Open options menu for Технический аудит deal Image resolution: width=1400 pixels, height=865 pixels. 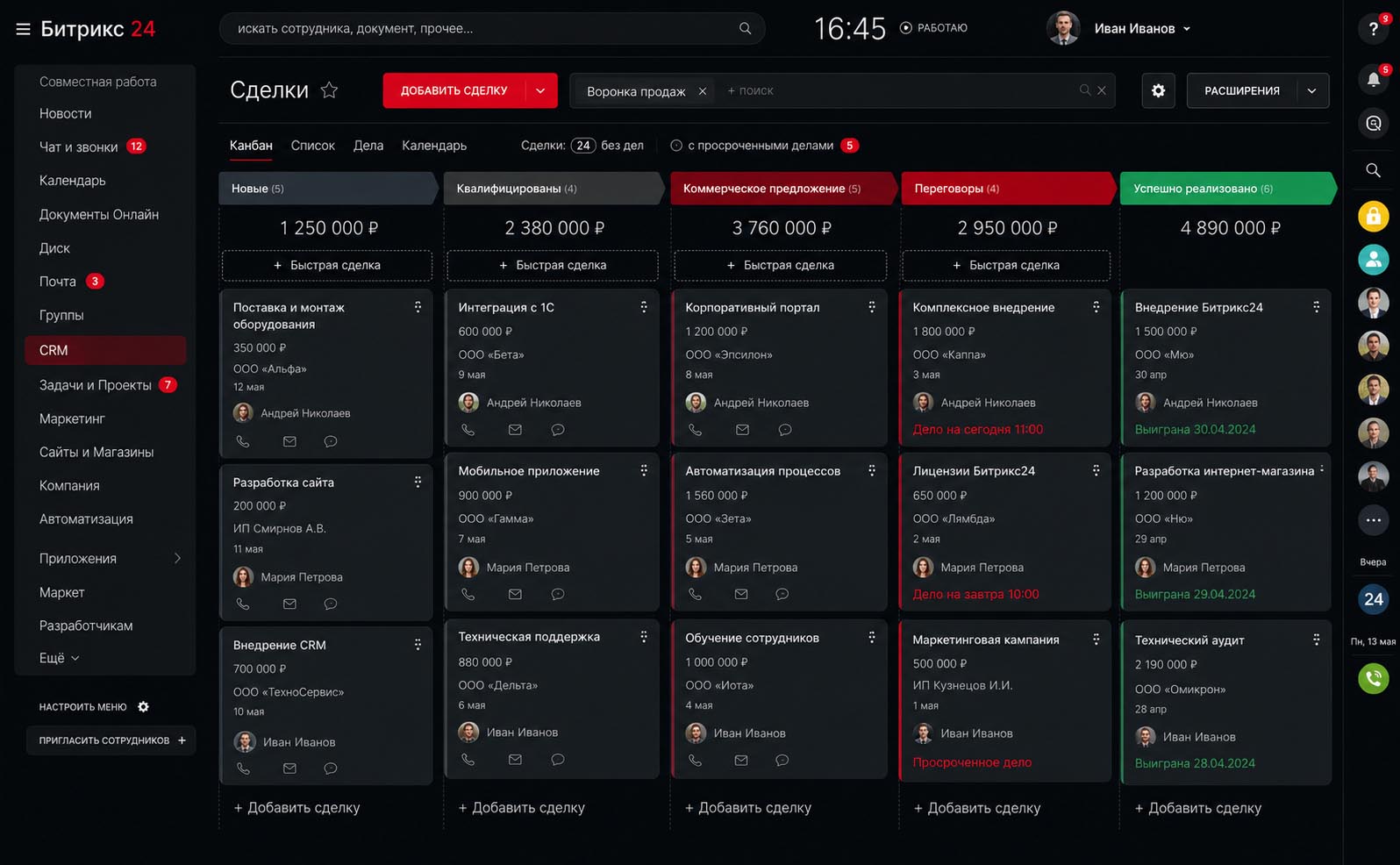[x=1316, y=640]
